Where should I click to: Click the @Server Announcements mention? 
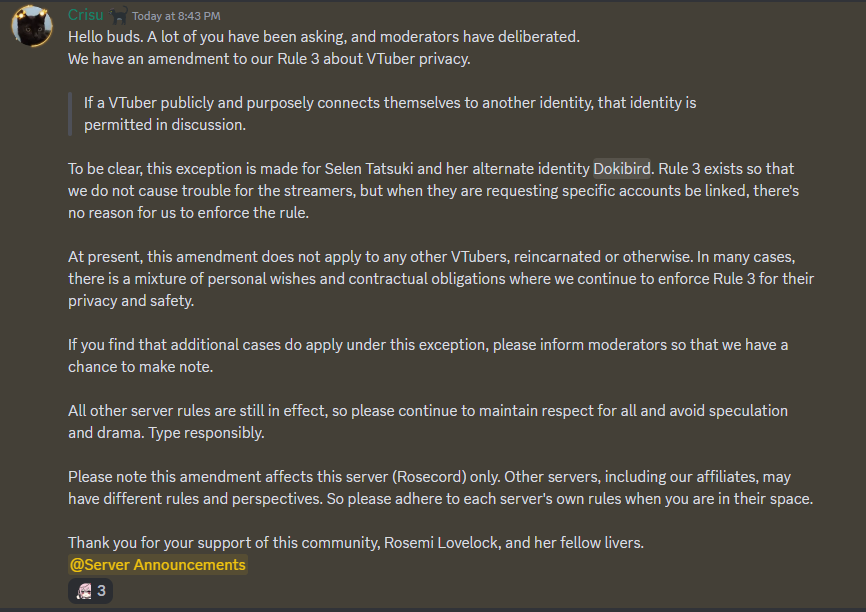tap(157, 564)
